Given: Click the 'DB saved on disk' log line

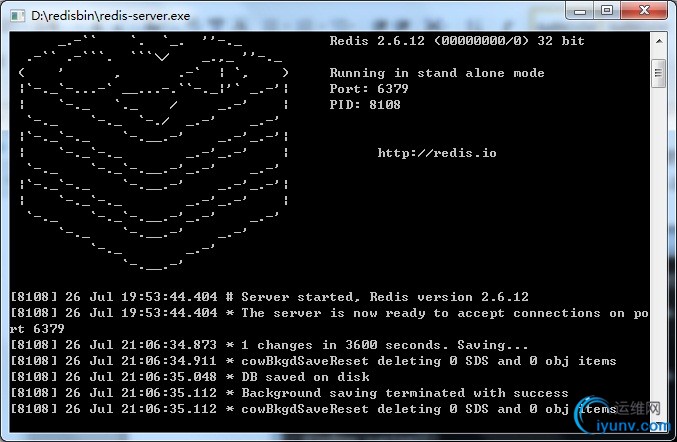Looking at the screenshot, I should (190, 377).
